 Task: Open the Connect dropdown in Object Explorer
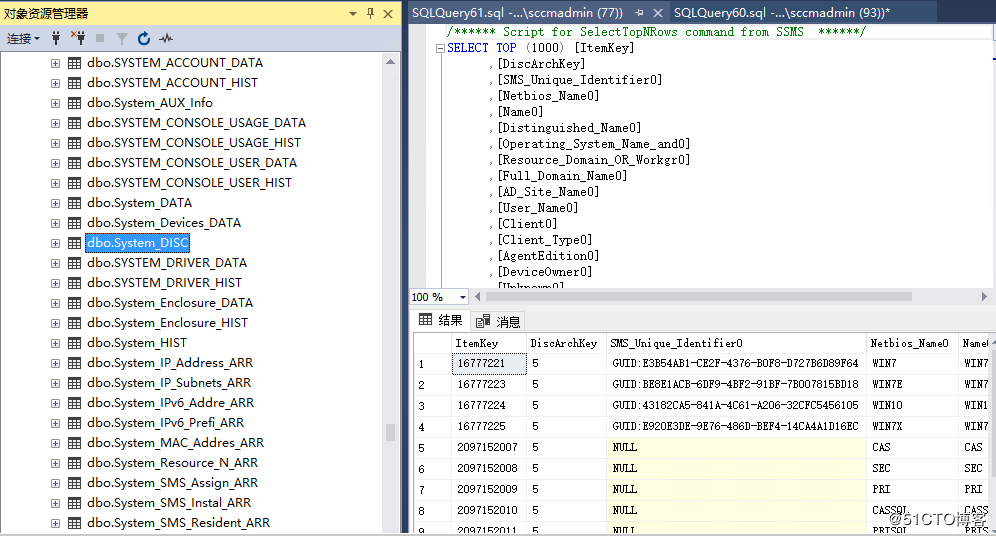24,39
